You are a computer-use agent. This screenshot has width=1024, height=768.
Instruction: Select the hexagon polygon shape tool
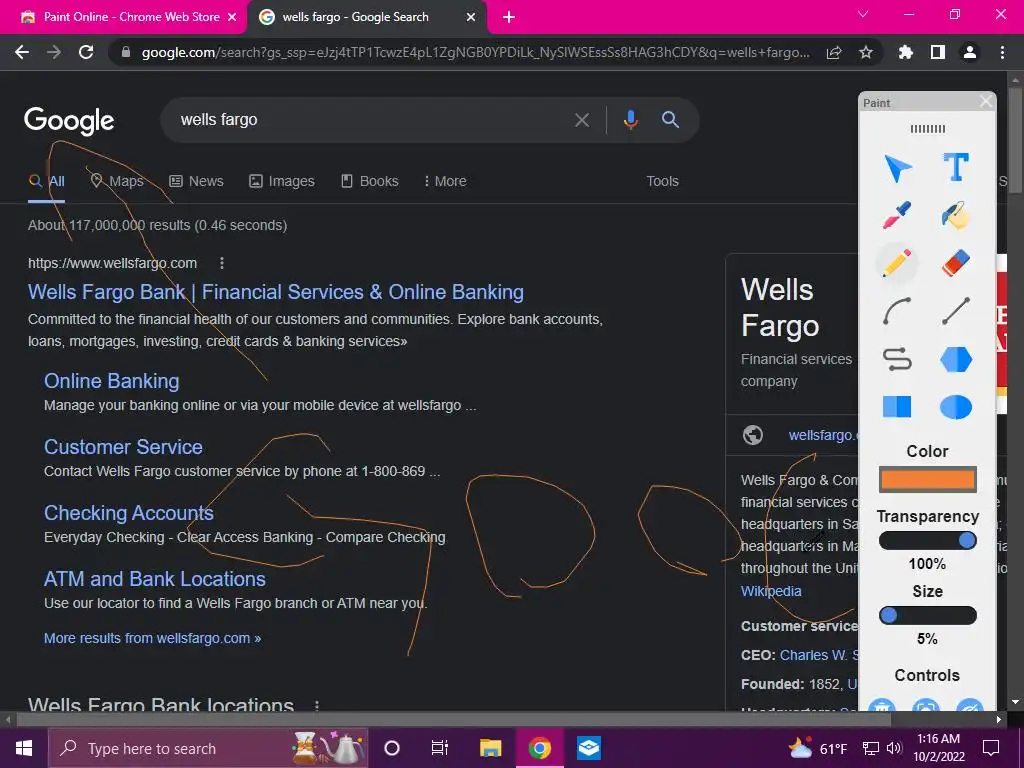point(956,359)
